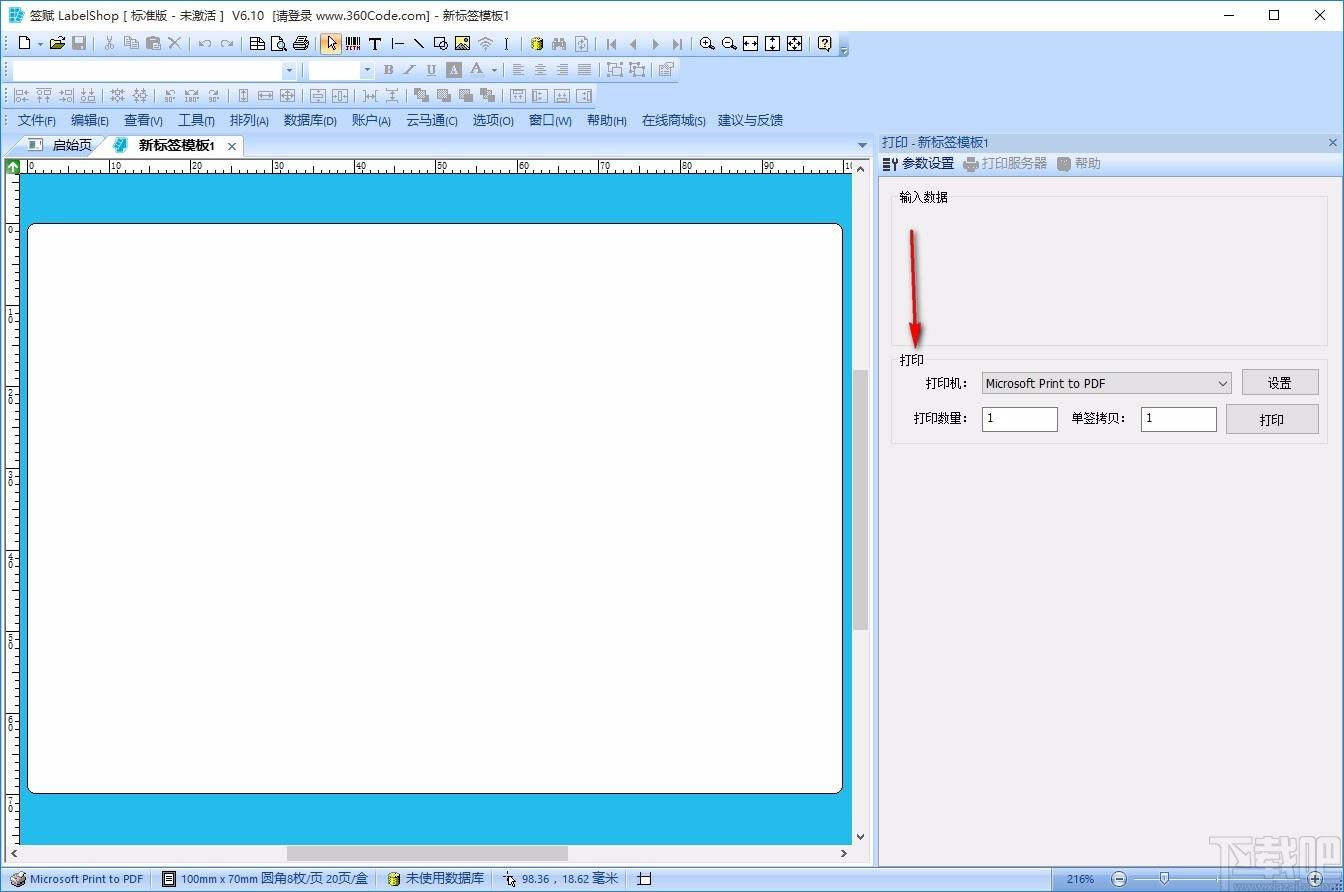Open the 云马通 menu
This screenshot has height=892, width=1344.
point(432,120)
